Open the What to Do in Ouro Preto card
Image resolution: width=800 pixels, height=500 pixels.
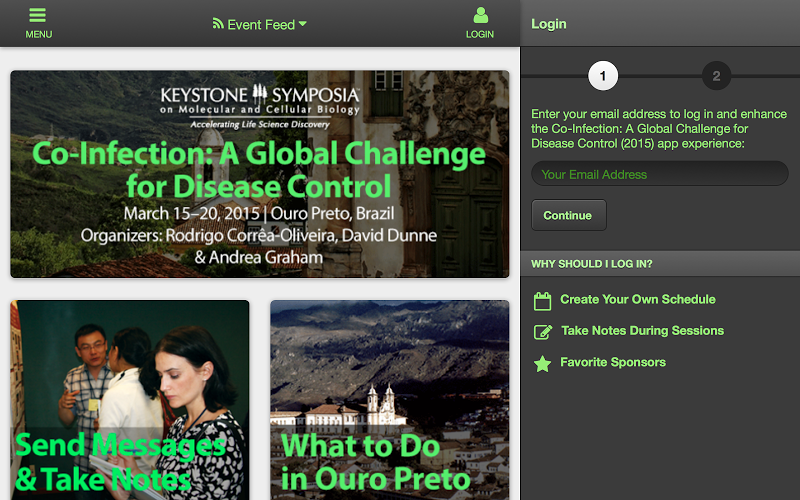pos(390,400)
